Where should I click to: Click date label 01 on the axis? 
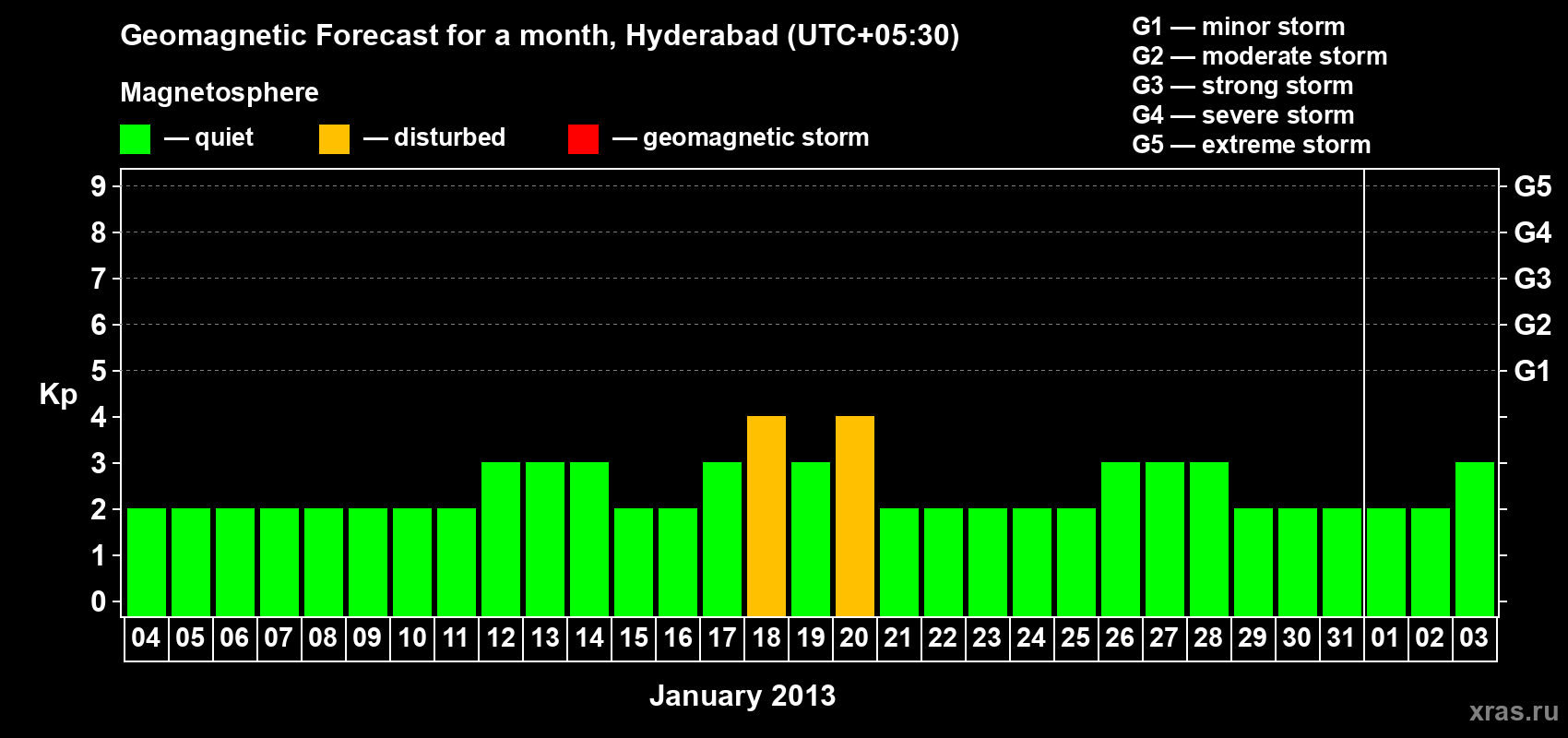pyautogui.click(x=1385, y=637)
